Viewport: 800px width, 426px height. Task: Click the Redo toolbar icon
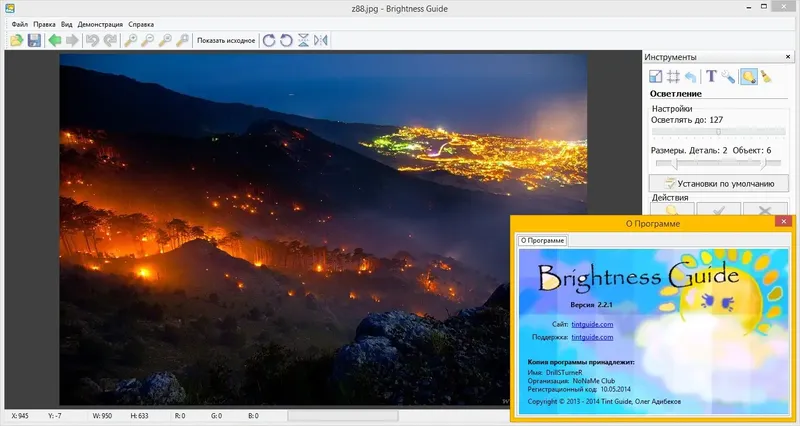(x=110, y=40)
